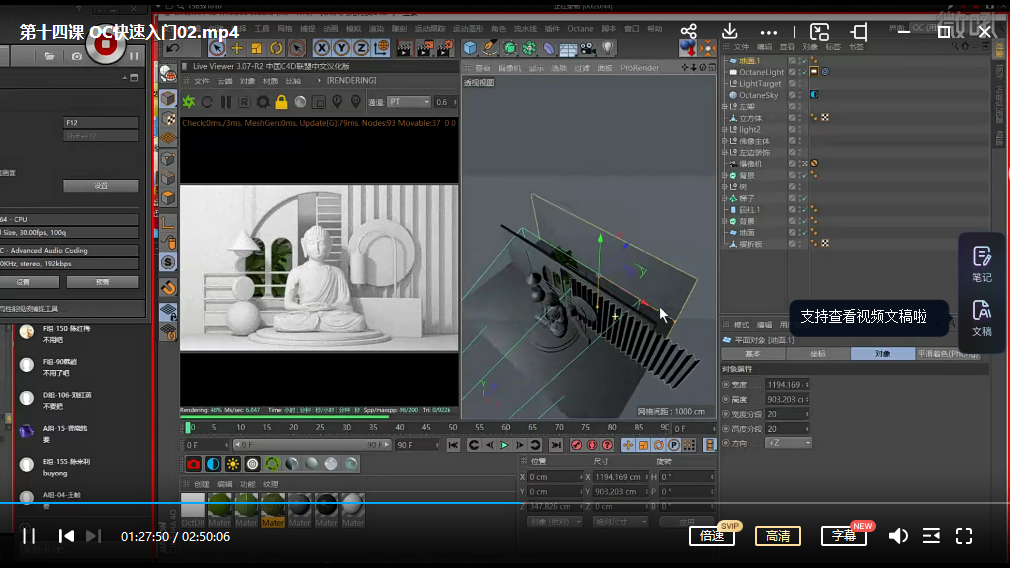Toggle OctaneSky layer visibility box
The height and width of the screenshot is (568, 1010).
pos(792,95)
